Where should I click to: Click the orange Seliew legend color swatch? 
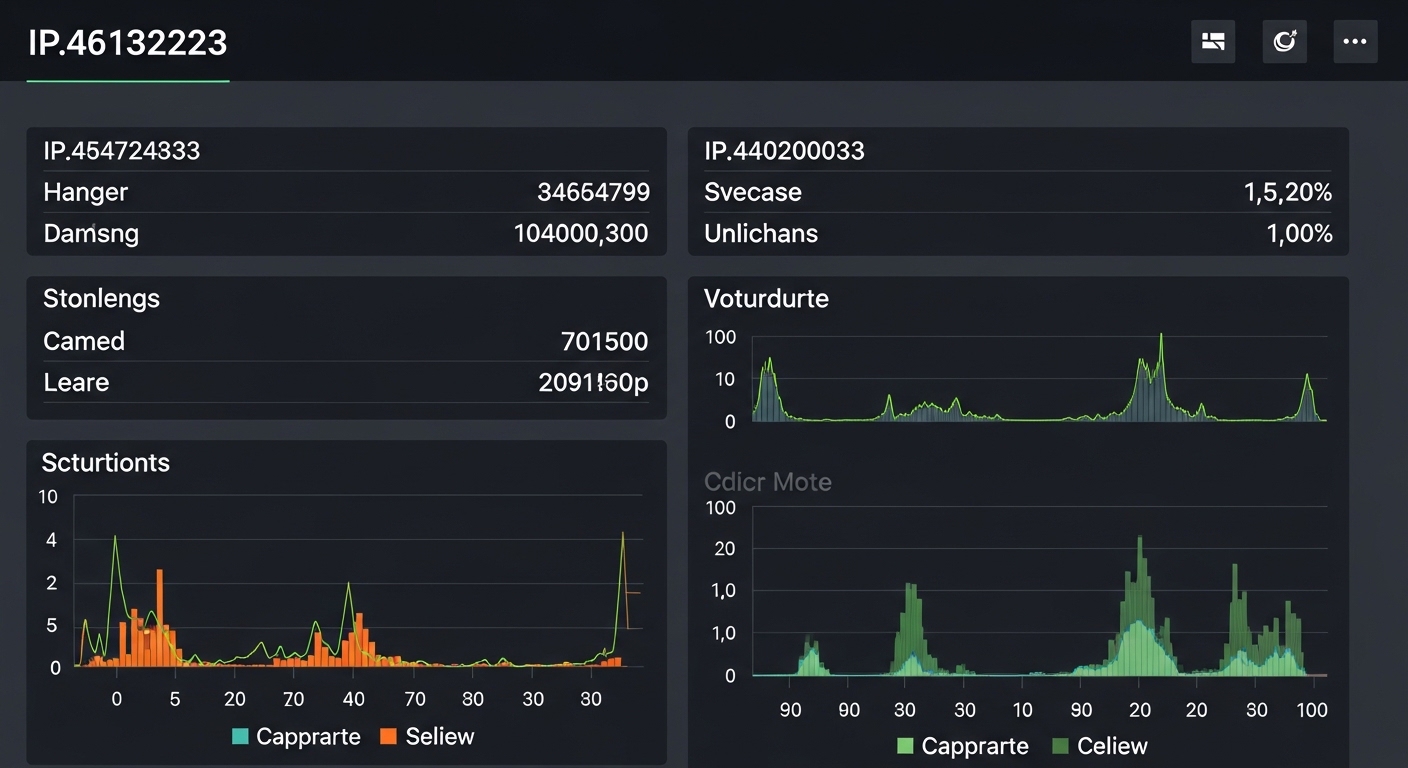click(389, 737)
